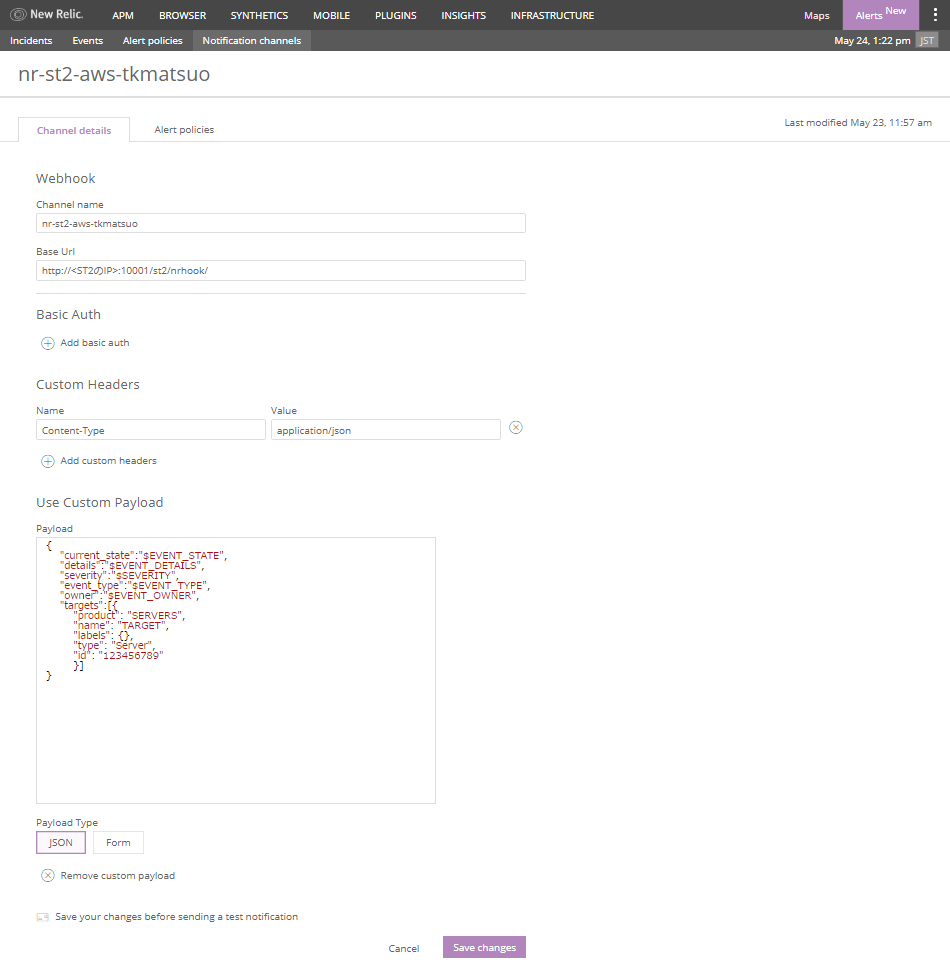Viewport: 950px width, 969px height.
Task: Click Add custom headers link
Action: 108,461
